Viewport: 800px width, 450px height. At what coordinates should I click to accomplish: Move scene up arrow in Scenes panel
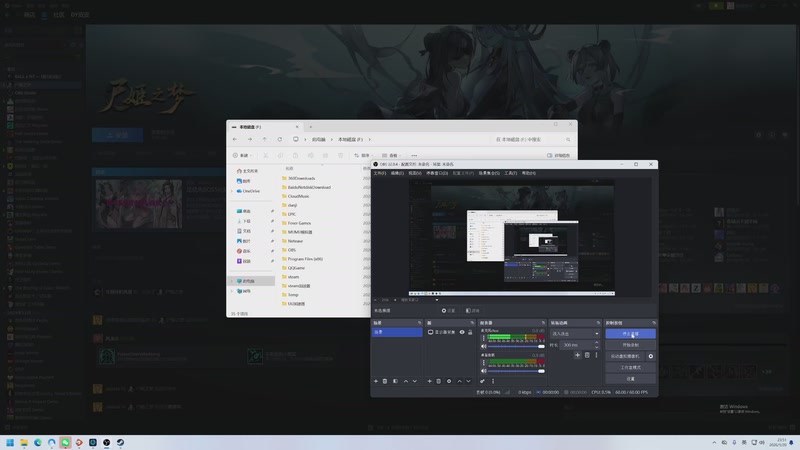(x=406, y=381)
